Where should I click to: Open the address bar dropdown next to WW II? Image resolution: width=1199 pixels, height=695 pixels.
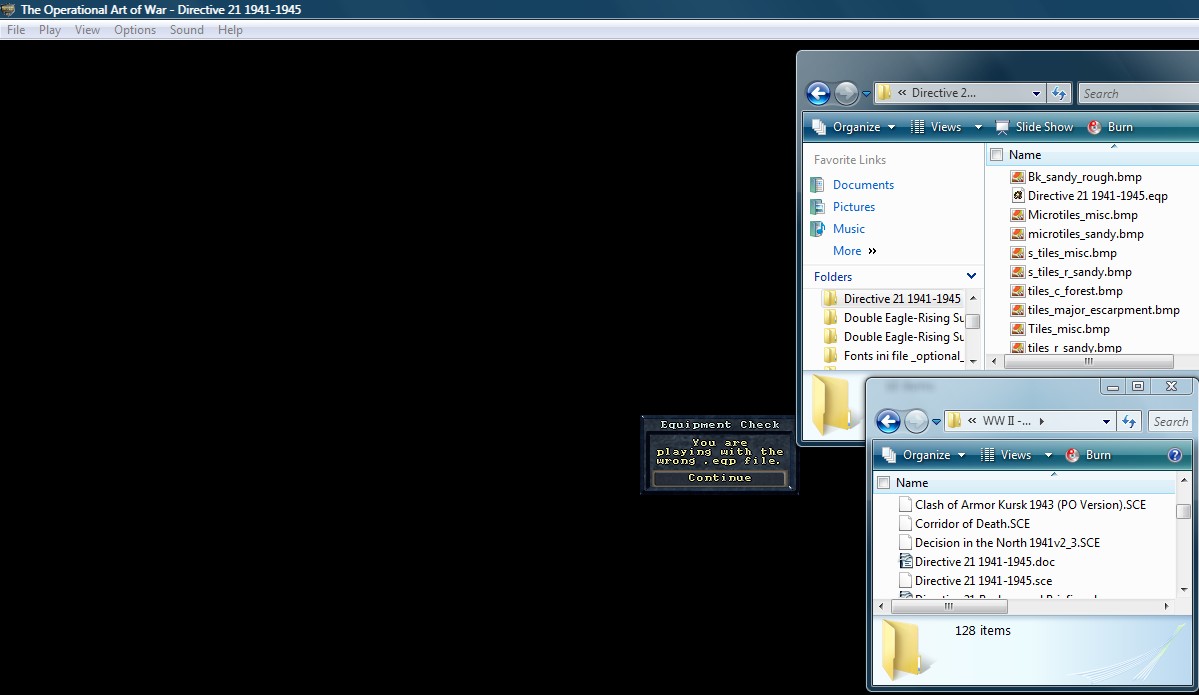(1106, 421)
